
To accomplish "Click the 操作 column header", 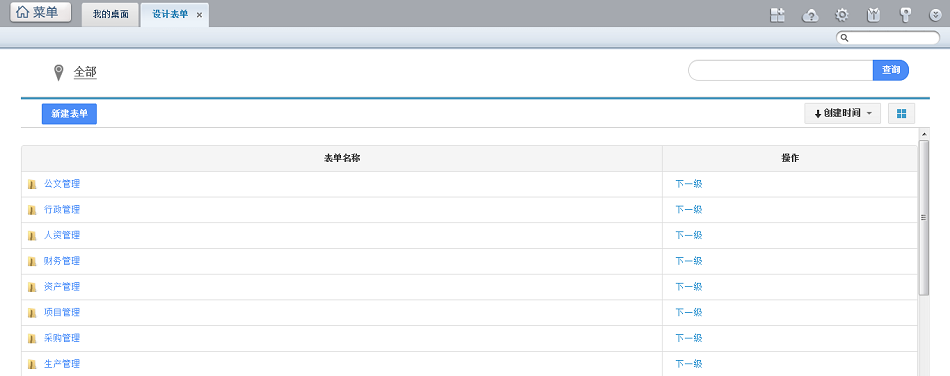I will (790, 159).
